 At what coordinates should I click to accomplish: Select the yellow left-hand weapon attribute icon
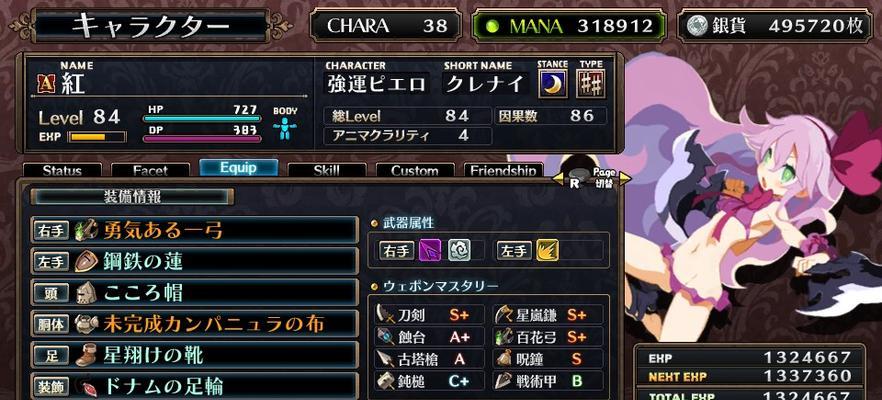(x=547, y=250)
